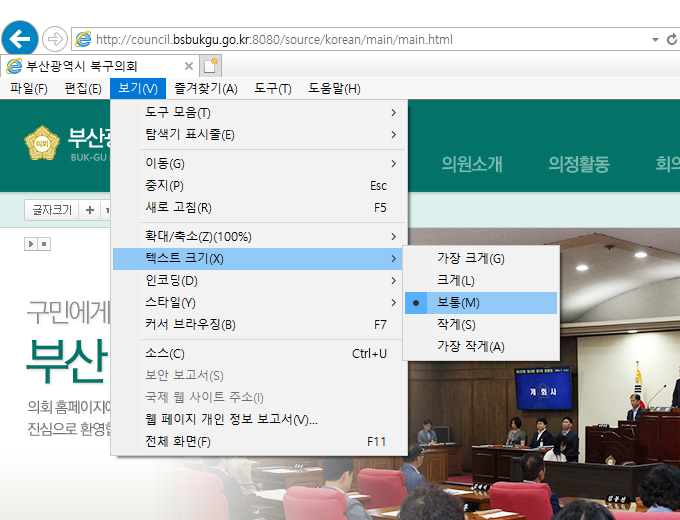This screenshot has height=520, width=680.
Task: Click the Buk-gu council emblem logo
Action: [x=42, y=143]
